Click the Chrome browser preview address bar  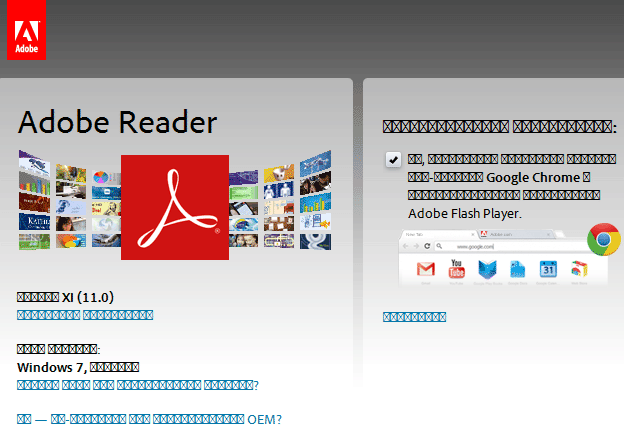pos(513,246)
